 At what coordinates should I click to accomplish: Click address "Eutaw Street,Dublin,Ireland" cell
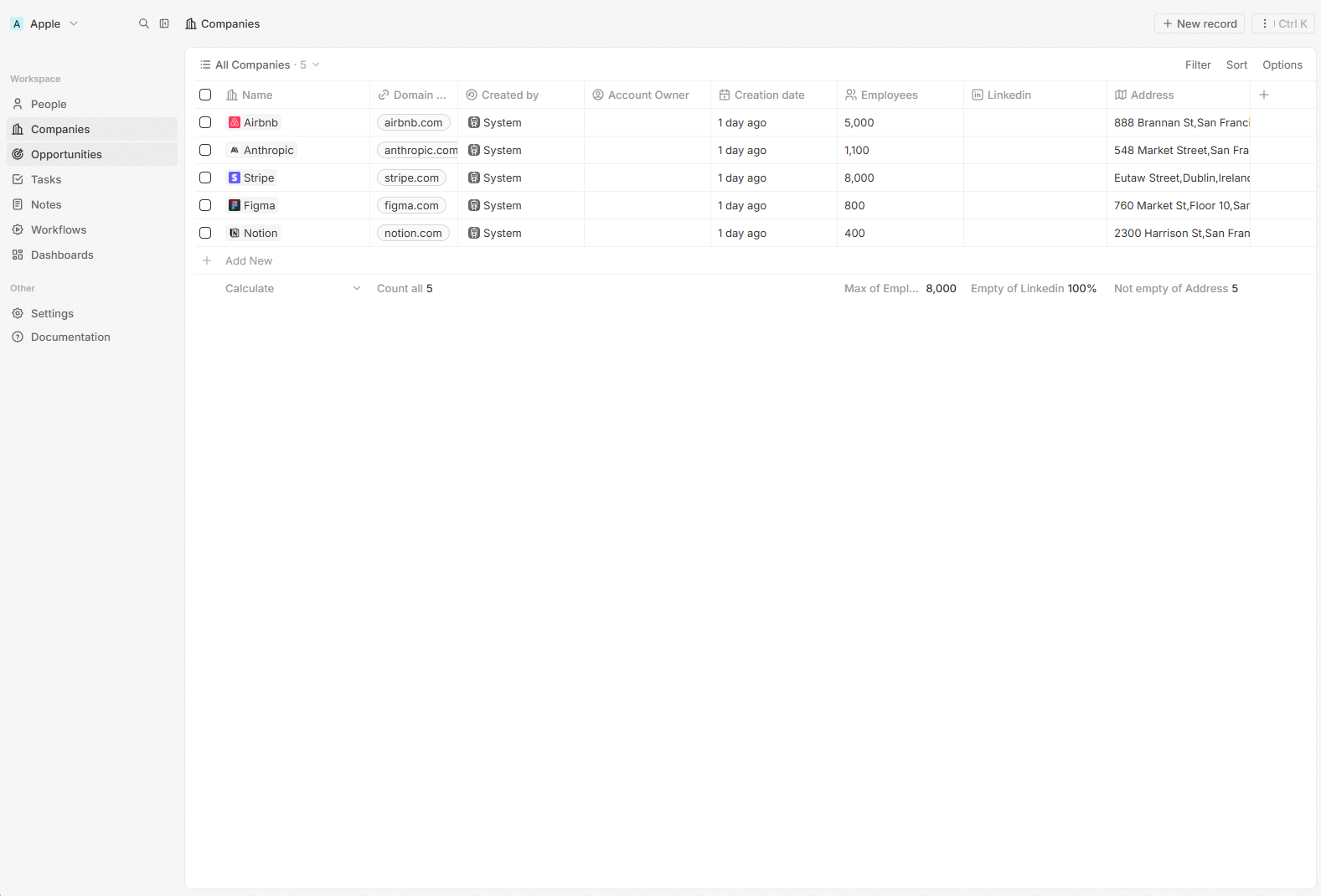click(1179, 178)
